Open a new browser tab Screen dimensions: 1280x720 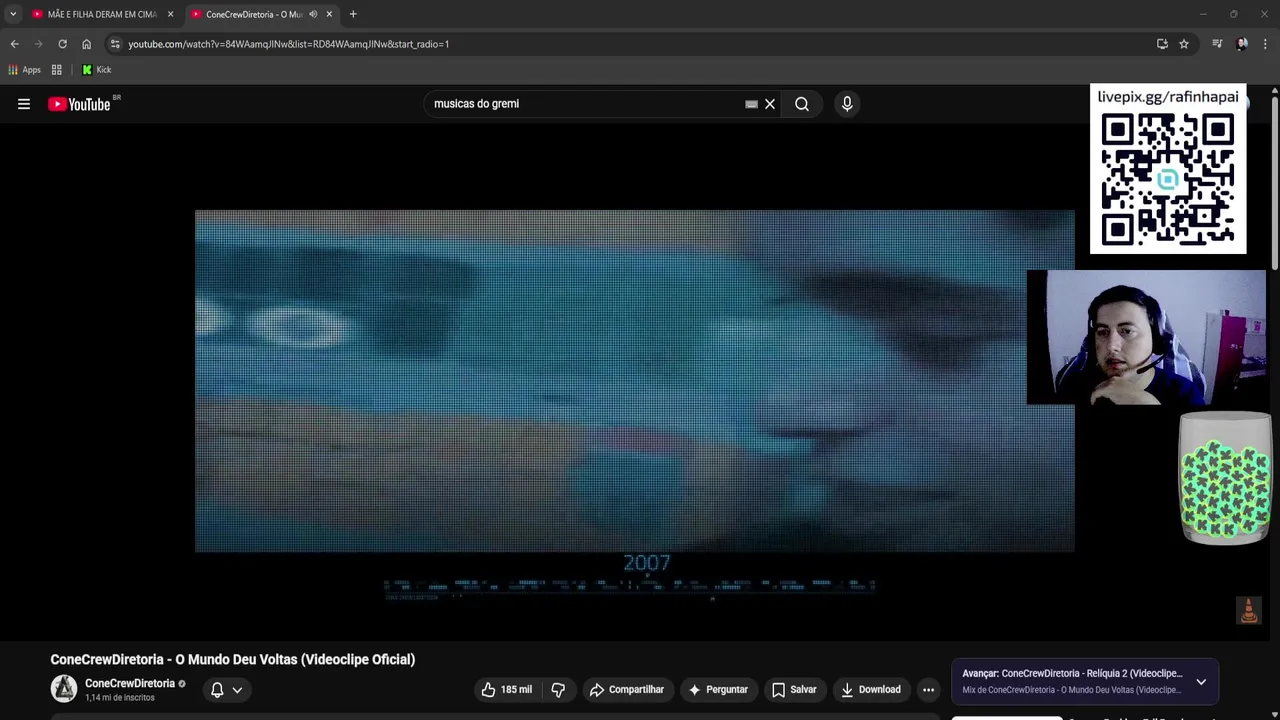coord(353,14)
